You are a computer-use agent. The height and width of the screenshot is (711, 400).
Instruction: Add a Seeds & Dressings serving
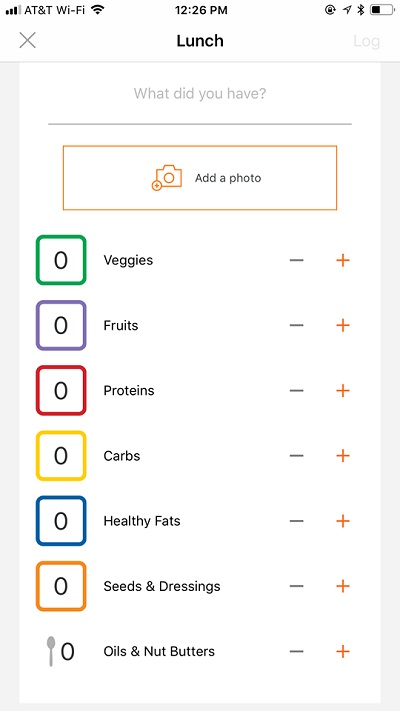pos(343,586)
